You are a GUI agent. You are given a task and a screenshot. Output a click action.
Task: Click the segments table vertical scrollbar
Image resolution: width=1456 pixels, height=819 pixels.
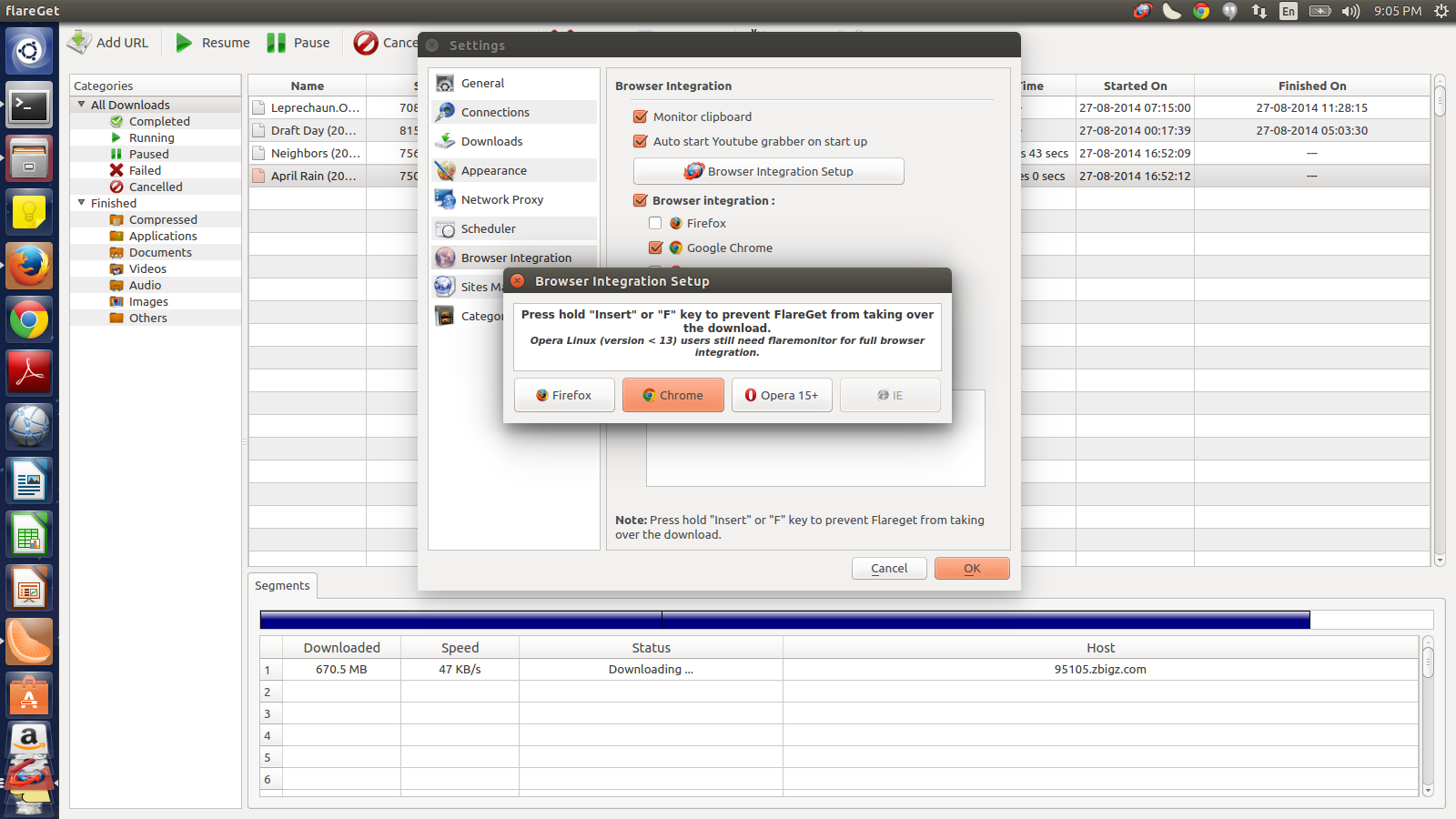click(1428, 716)
